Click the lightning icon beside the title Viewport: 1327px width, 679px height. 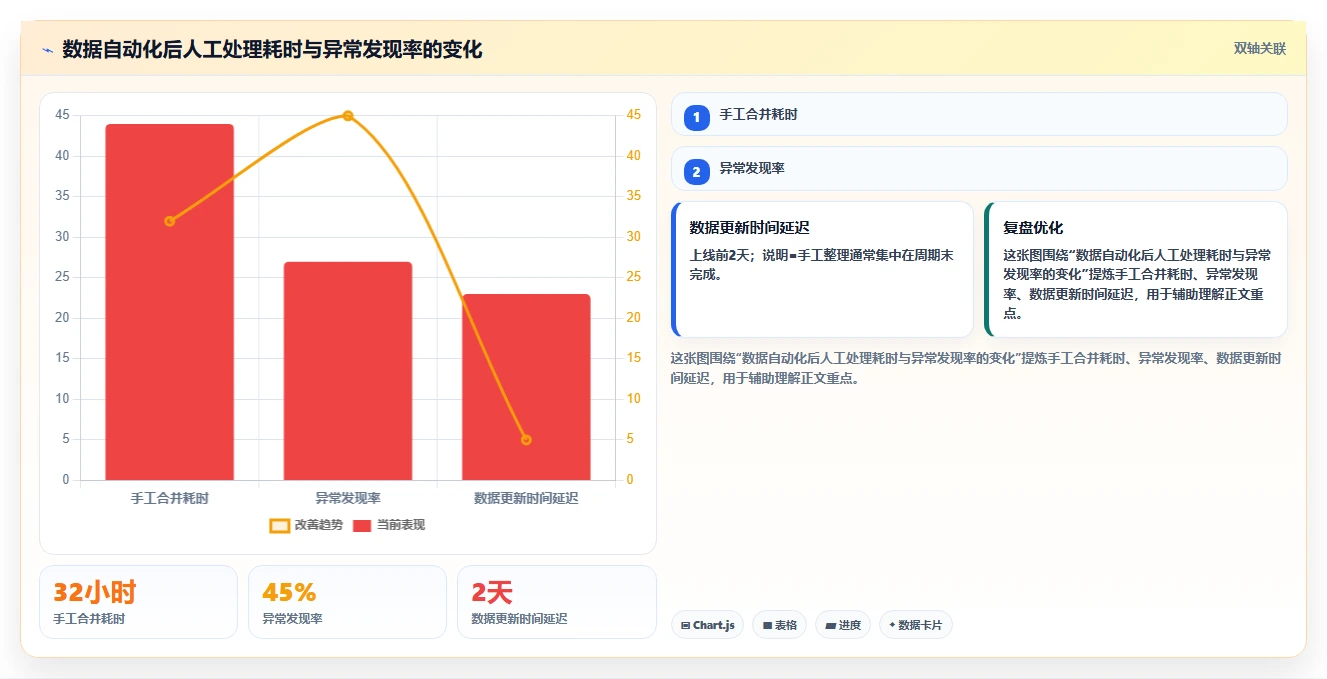(47, 50)
